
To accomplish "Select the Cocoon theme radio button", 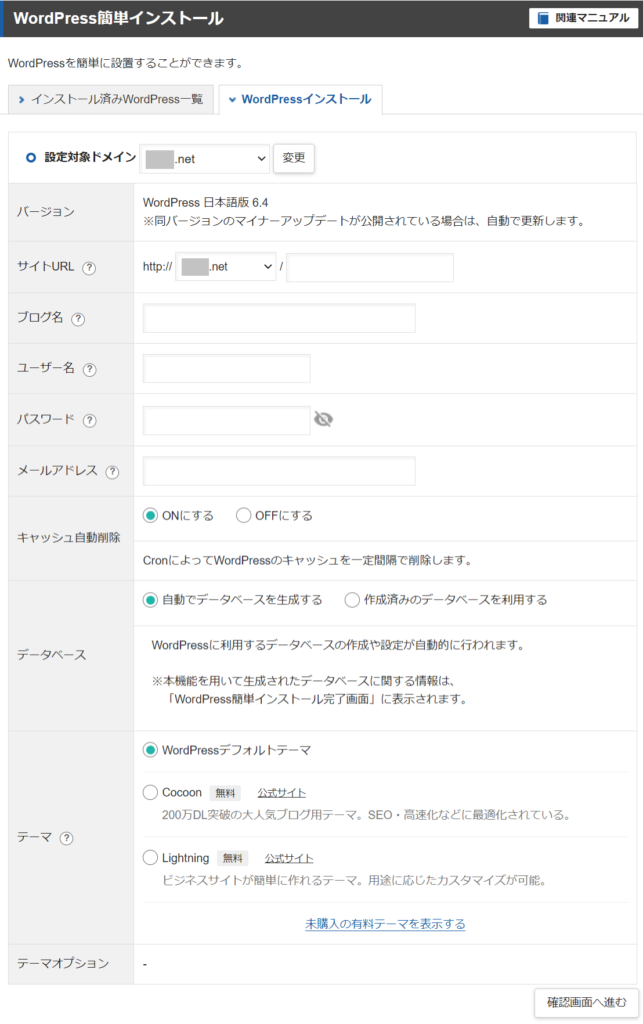I will pos(150,793).
